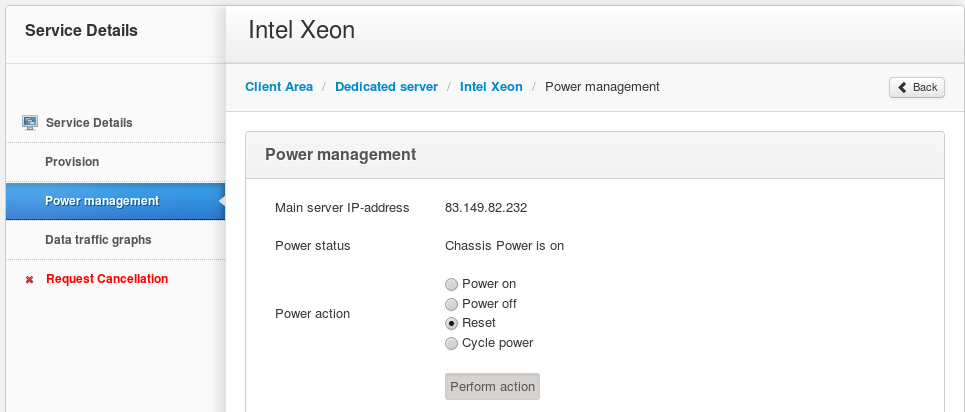
Task: Click the Back button
Action: (917, 87)
